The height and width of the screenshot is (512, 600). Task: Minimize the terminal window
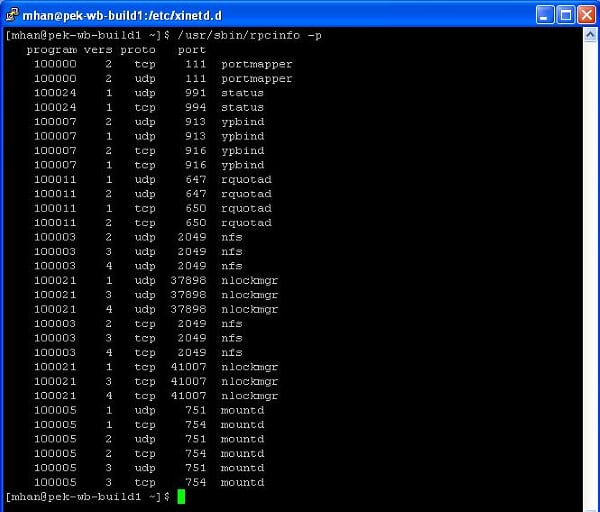(x=545, y=15)
